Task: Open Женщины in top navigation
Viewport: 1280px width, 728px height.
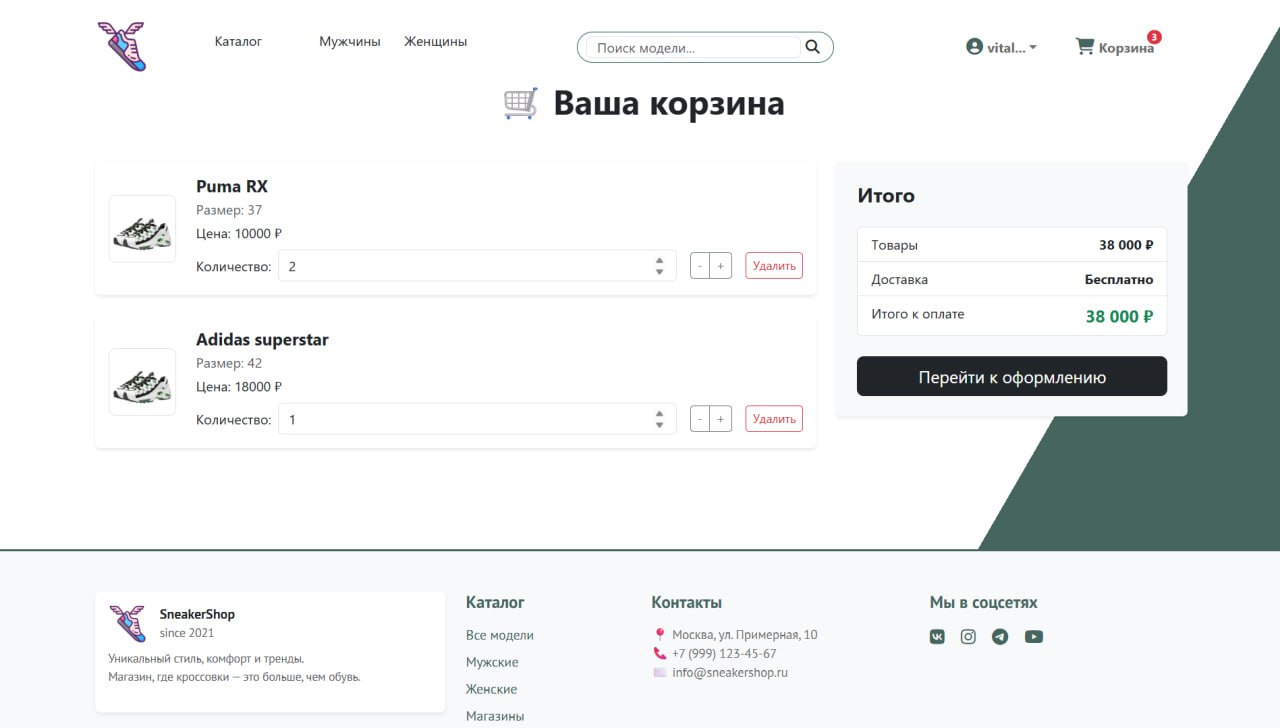Action: click(436, 42)
